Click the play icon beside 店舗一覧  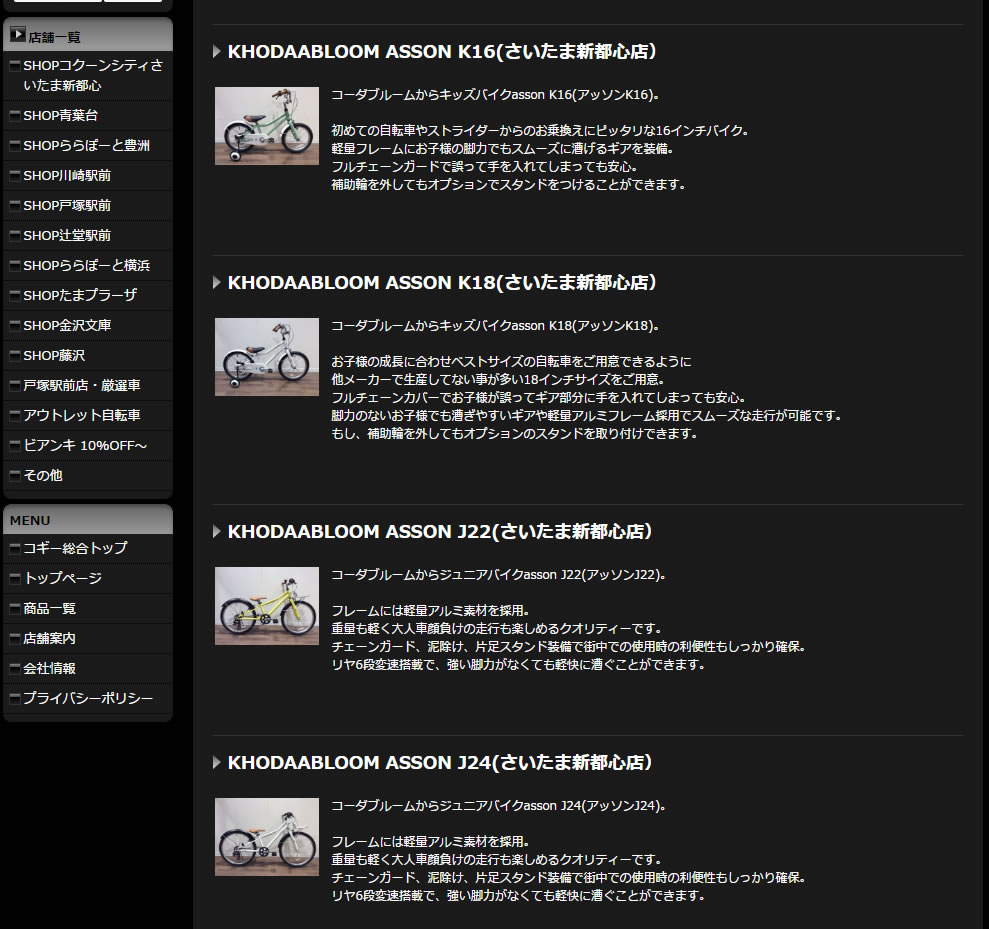point(18,34)
